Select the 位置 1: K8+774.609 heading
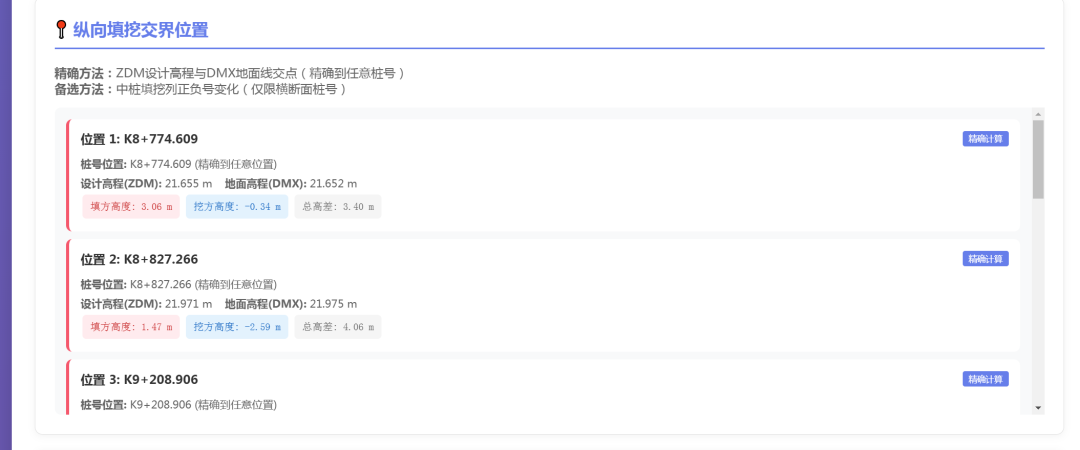This screenshot has width=1080, height=450. (139, 139)
